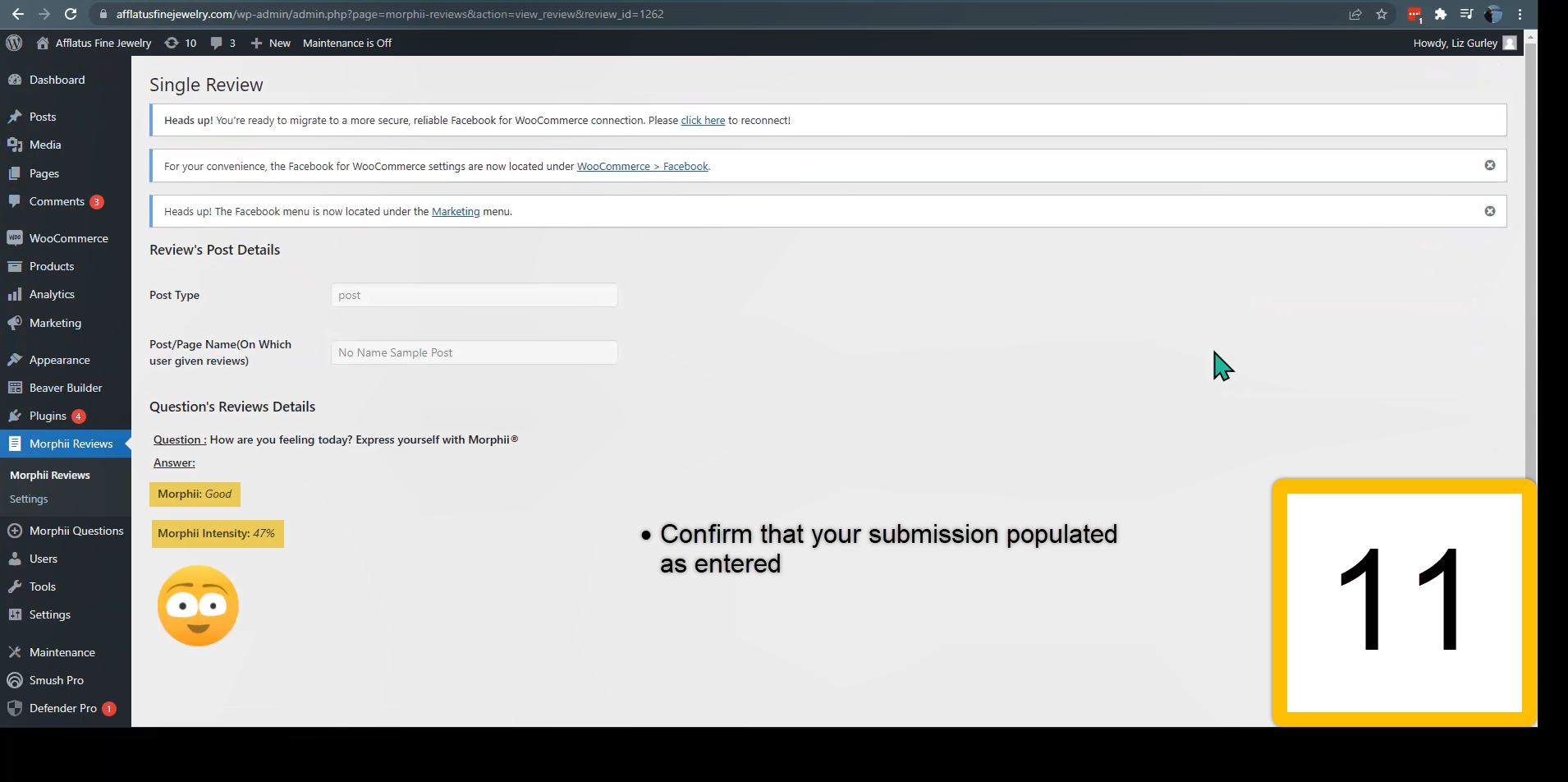Click the red extension icon in toolbar

(x=1414, y=14)
